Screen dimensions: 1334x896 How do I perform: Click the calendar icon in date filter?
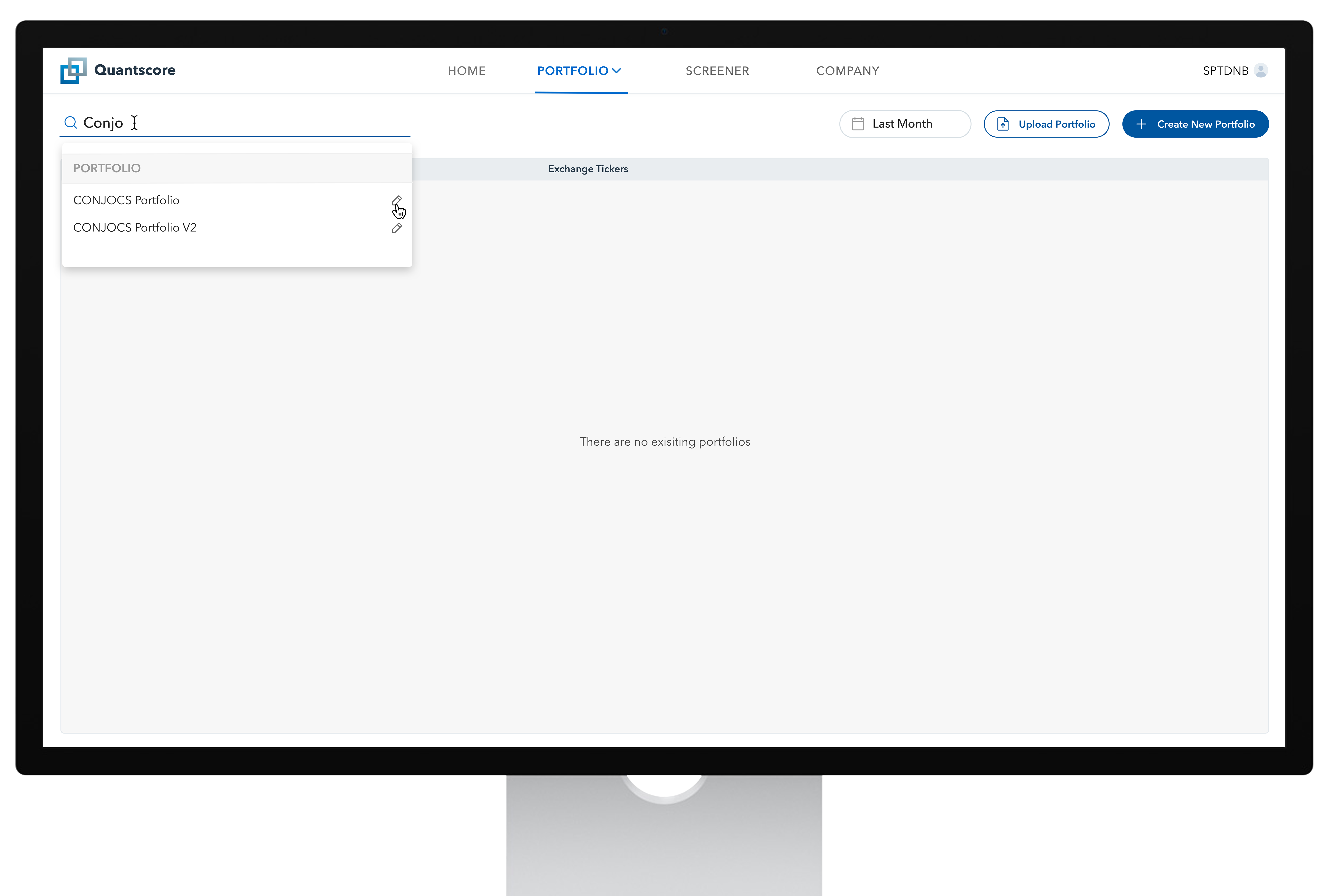[x=858, y=124]
